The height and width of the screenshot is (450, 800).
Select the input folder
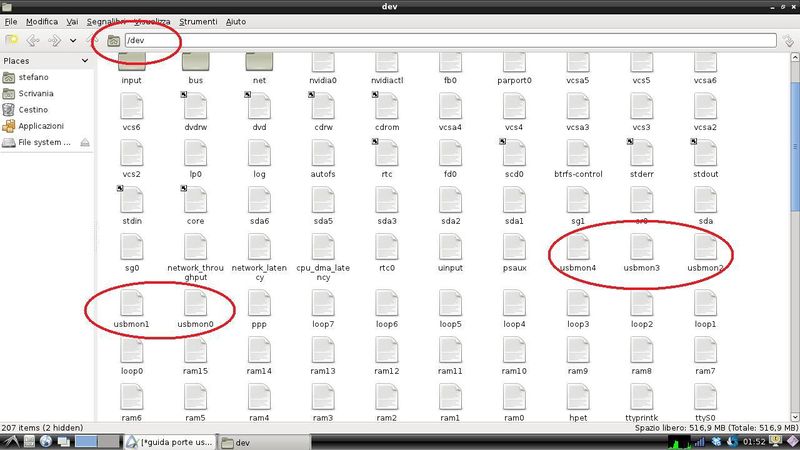point(132,68)
